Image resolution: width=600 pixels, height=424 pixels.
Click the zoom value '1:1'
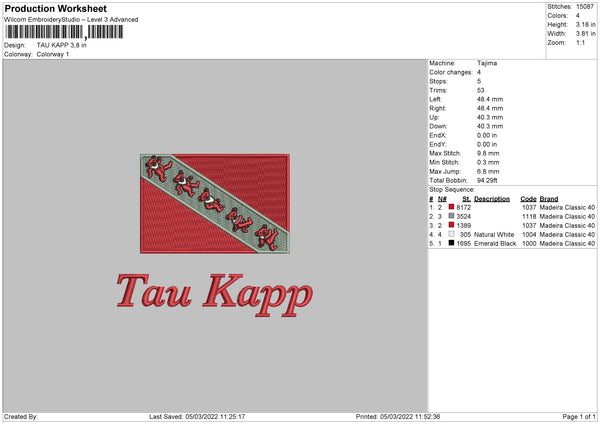click(x=580, y=42)
